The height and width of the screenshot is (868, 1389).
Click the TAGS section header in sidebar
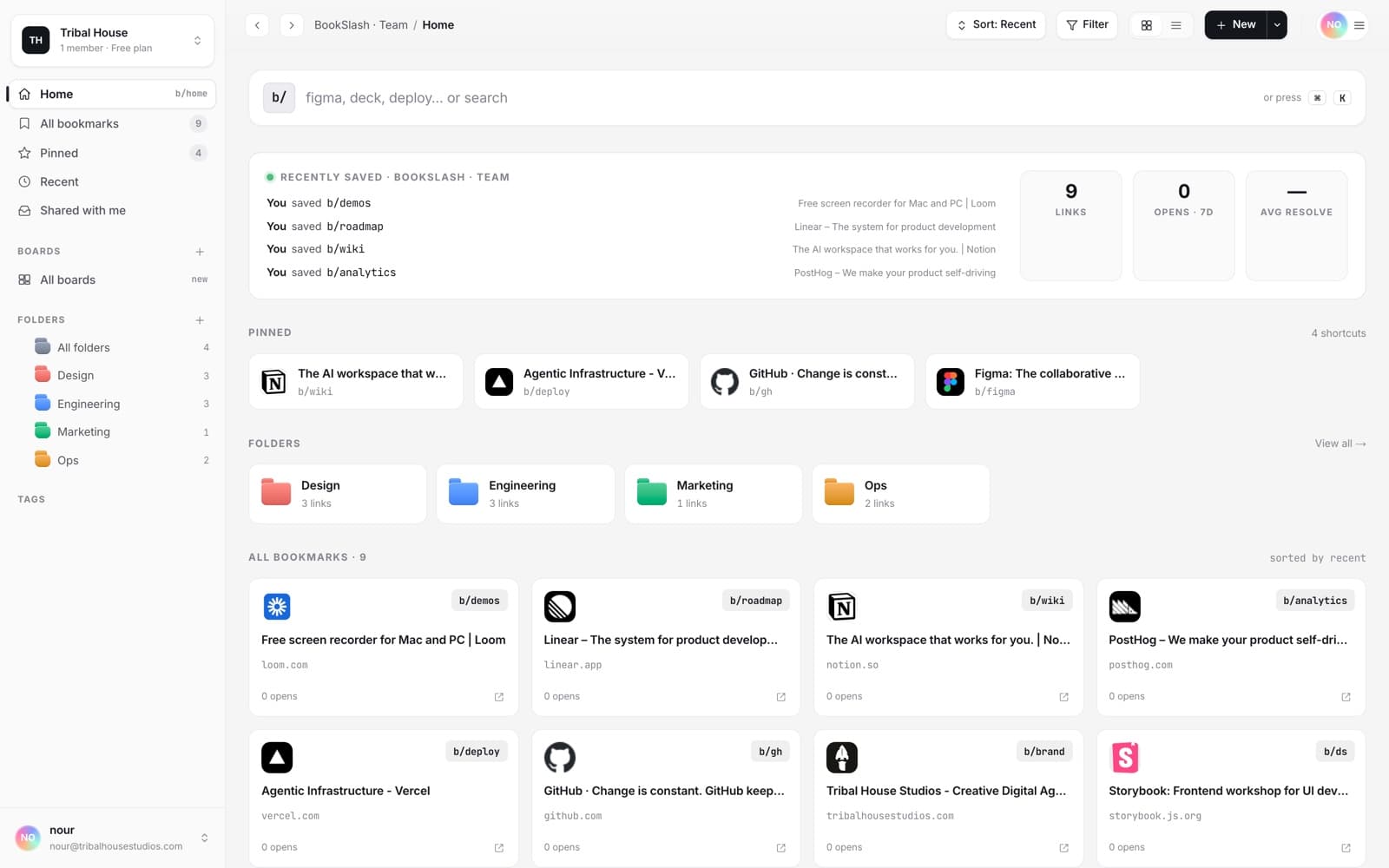point(31,499)
